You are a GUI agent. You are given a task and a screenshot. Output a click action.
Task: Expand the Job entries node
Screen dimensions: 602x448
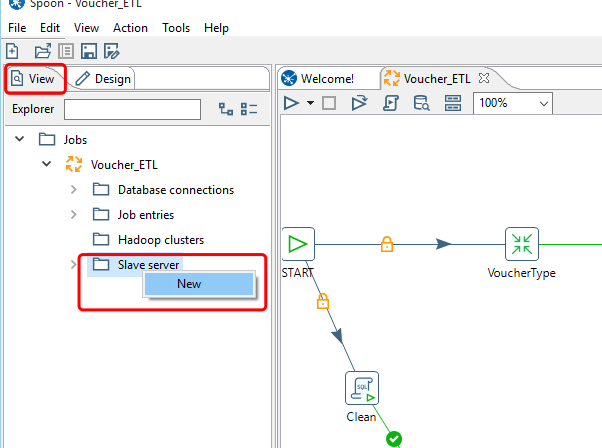point(74,215)
